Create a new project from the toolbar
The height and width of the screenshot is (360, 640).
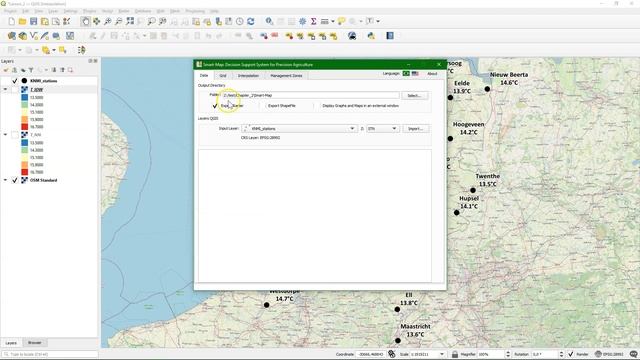pyautogui.click(x=11, y=21)
